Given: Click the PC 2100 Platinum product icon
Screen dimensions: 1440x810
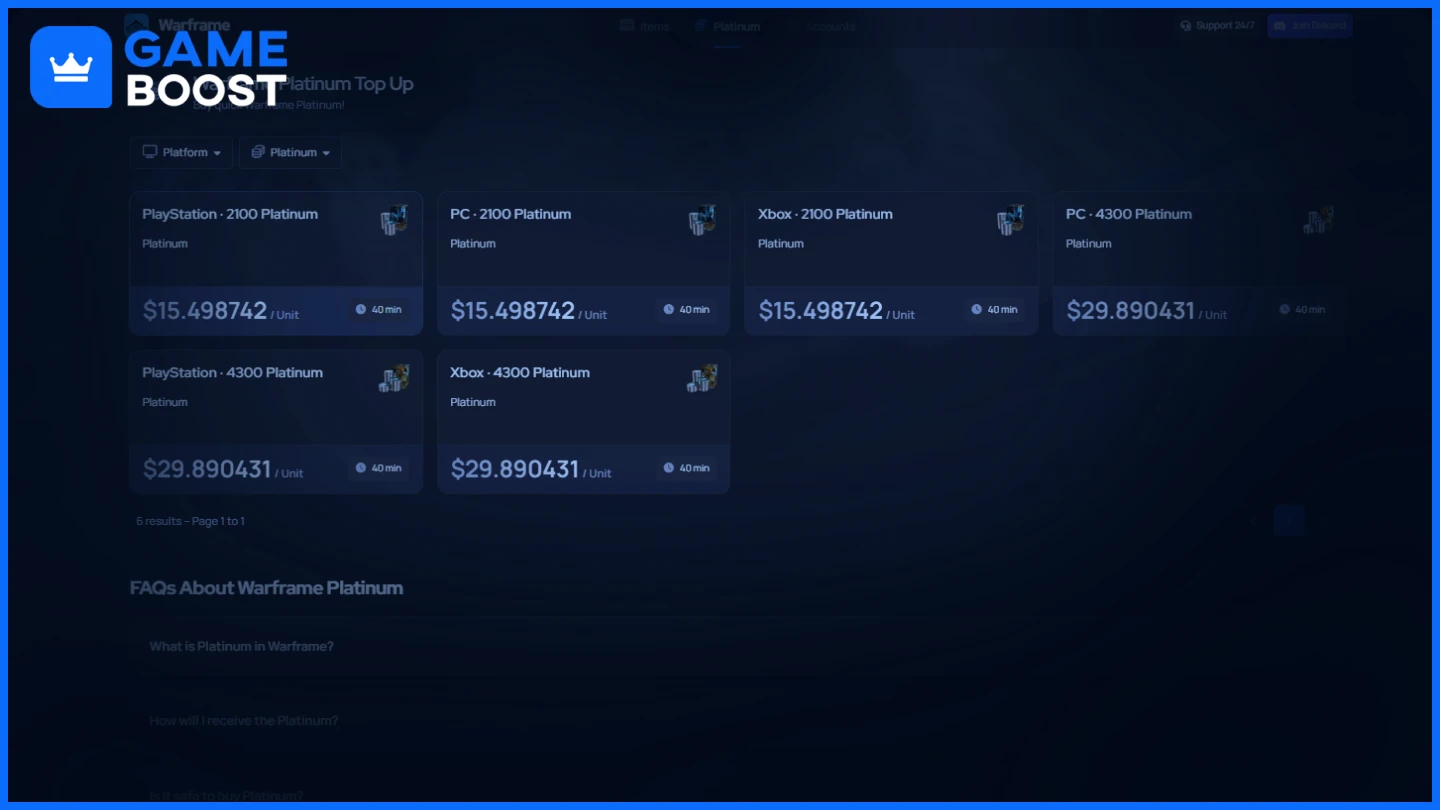Looking at the screenshot, I should 703,220.
